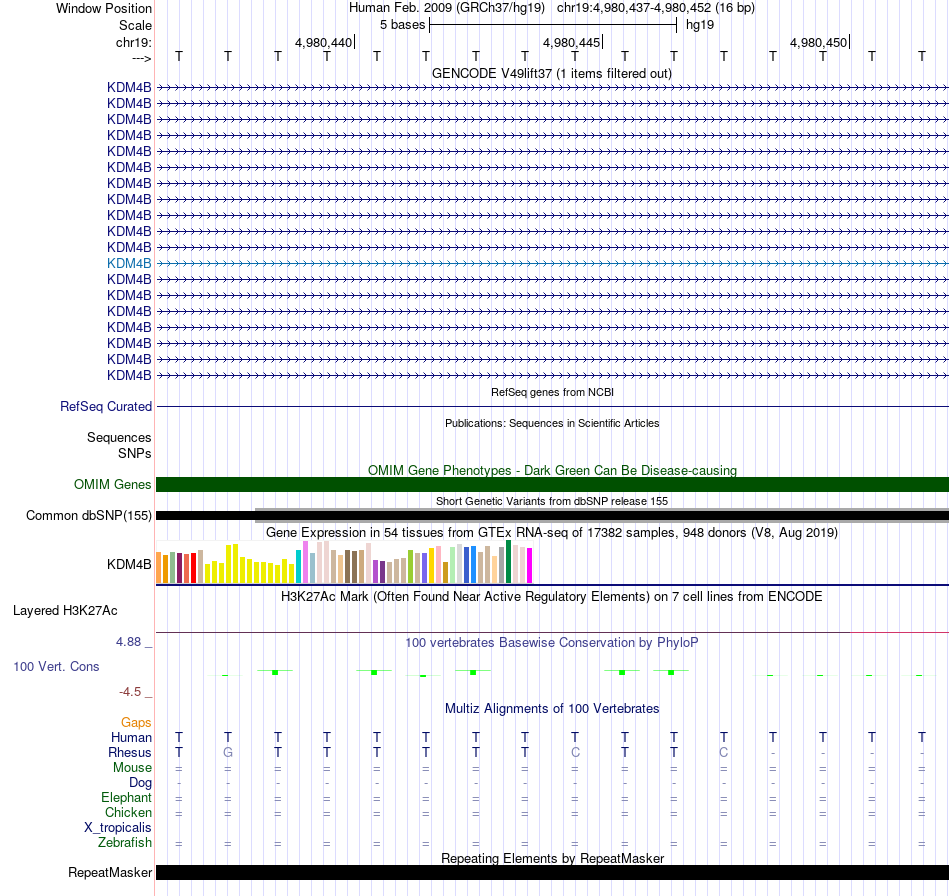Open the GTEx Gene Expression track title
The width and height of the screenshot is (950, 896).
[x=552, y=533]
